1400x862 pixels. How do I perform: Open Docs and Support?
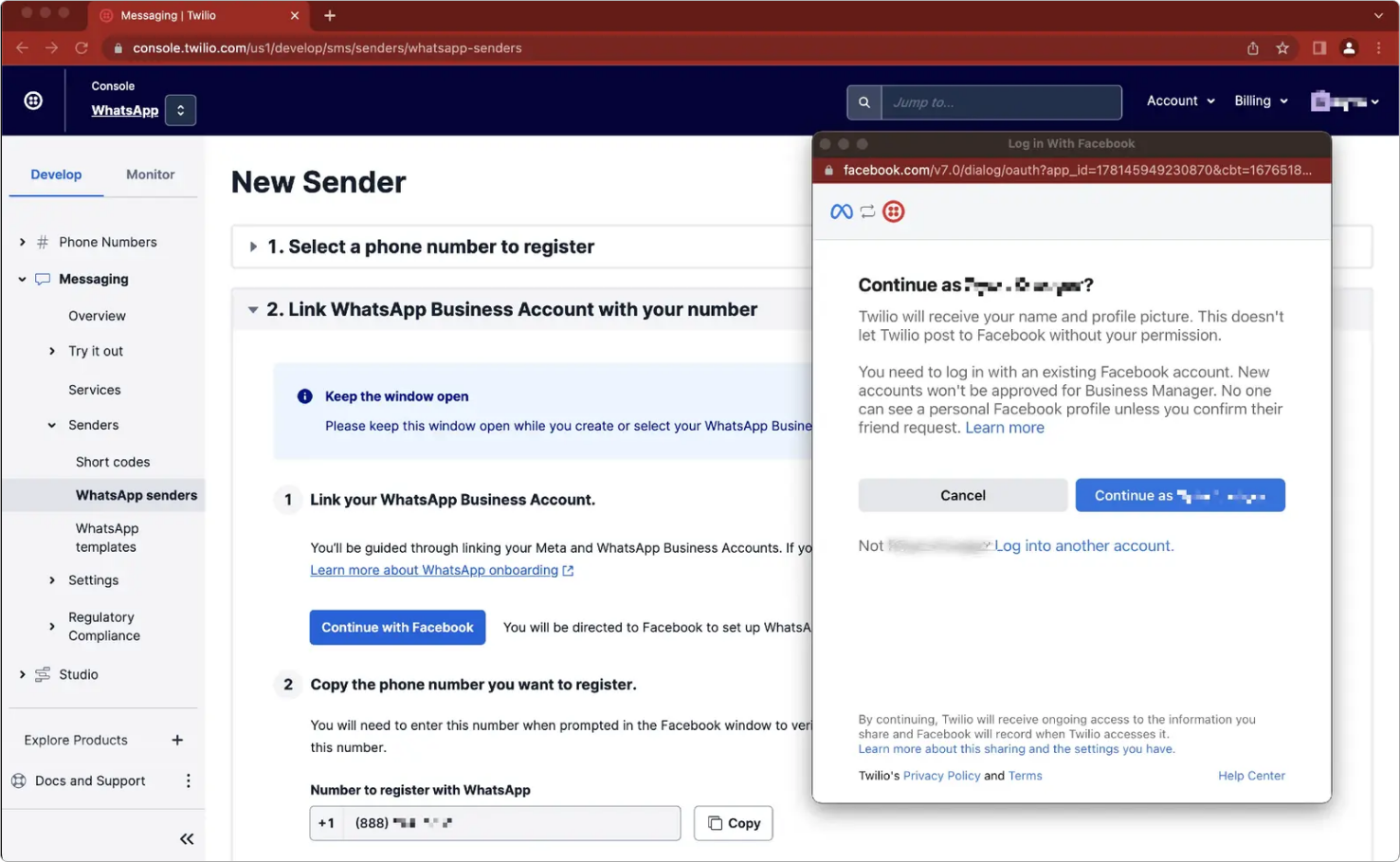(90, 780)
